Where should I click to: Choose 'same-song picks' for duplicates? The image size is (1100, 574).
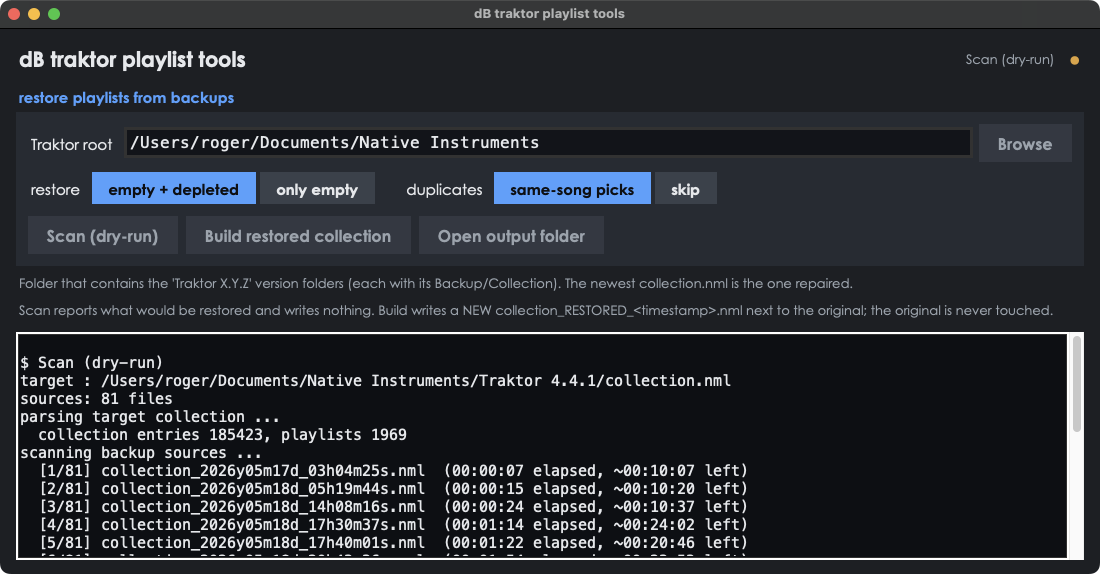click(x=572, y=189)
